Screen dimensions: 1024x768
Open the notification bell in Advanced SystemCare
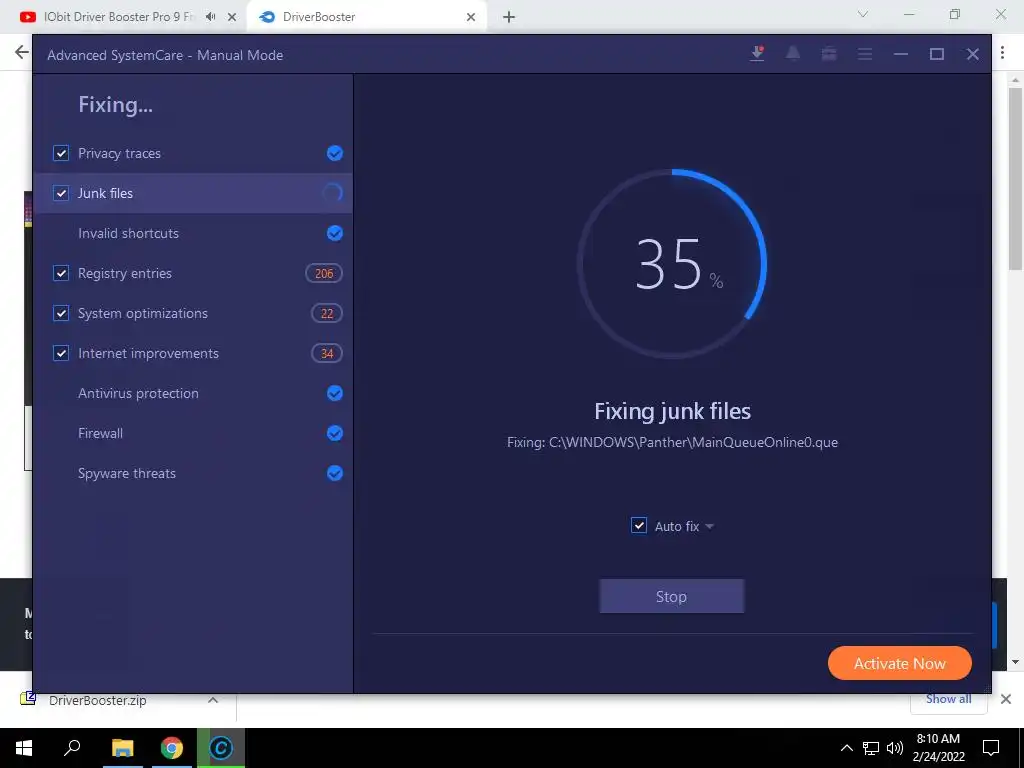[793, 54]
